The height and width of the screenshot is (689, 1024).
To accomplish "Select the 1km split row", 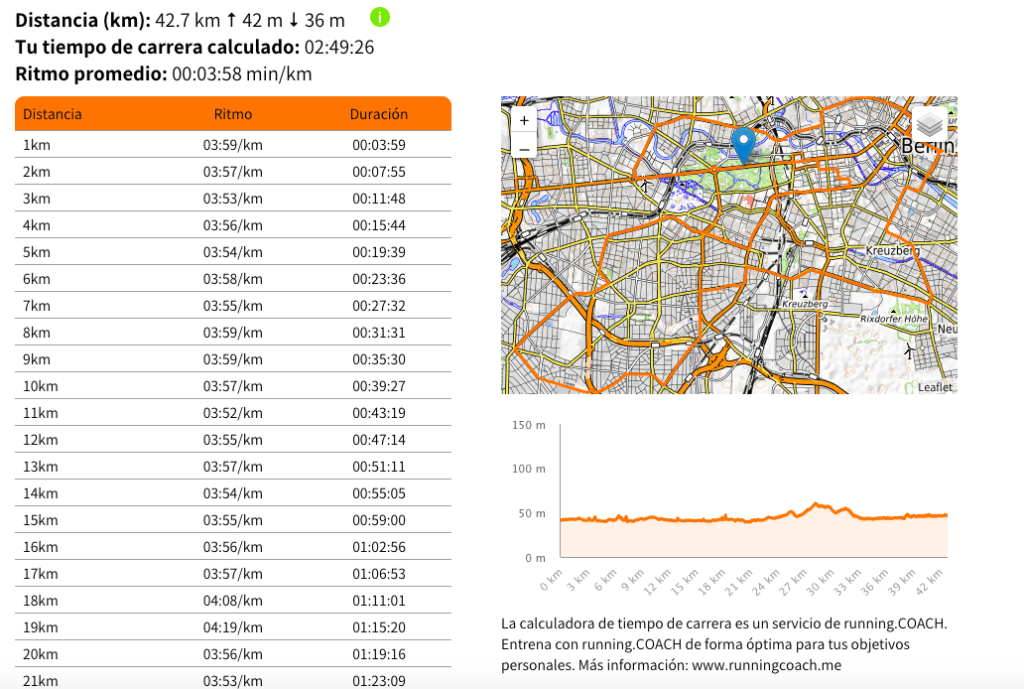I will coord(233,145).
